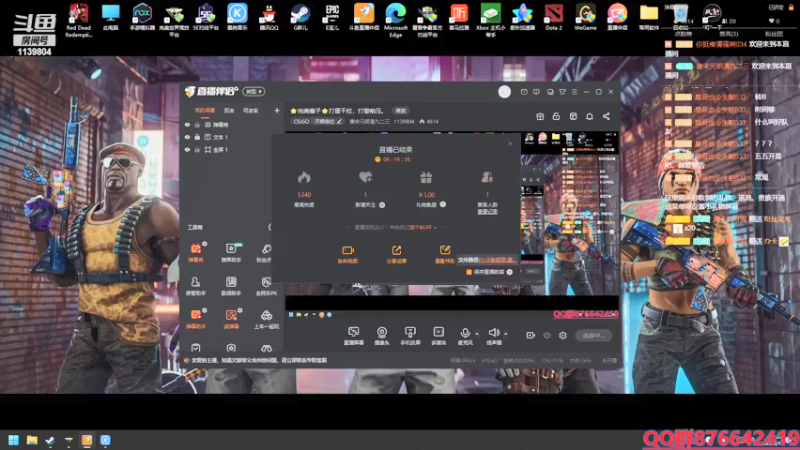
Task: Click the share icon in stream header
Action: coord(606,116)
